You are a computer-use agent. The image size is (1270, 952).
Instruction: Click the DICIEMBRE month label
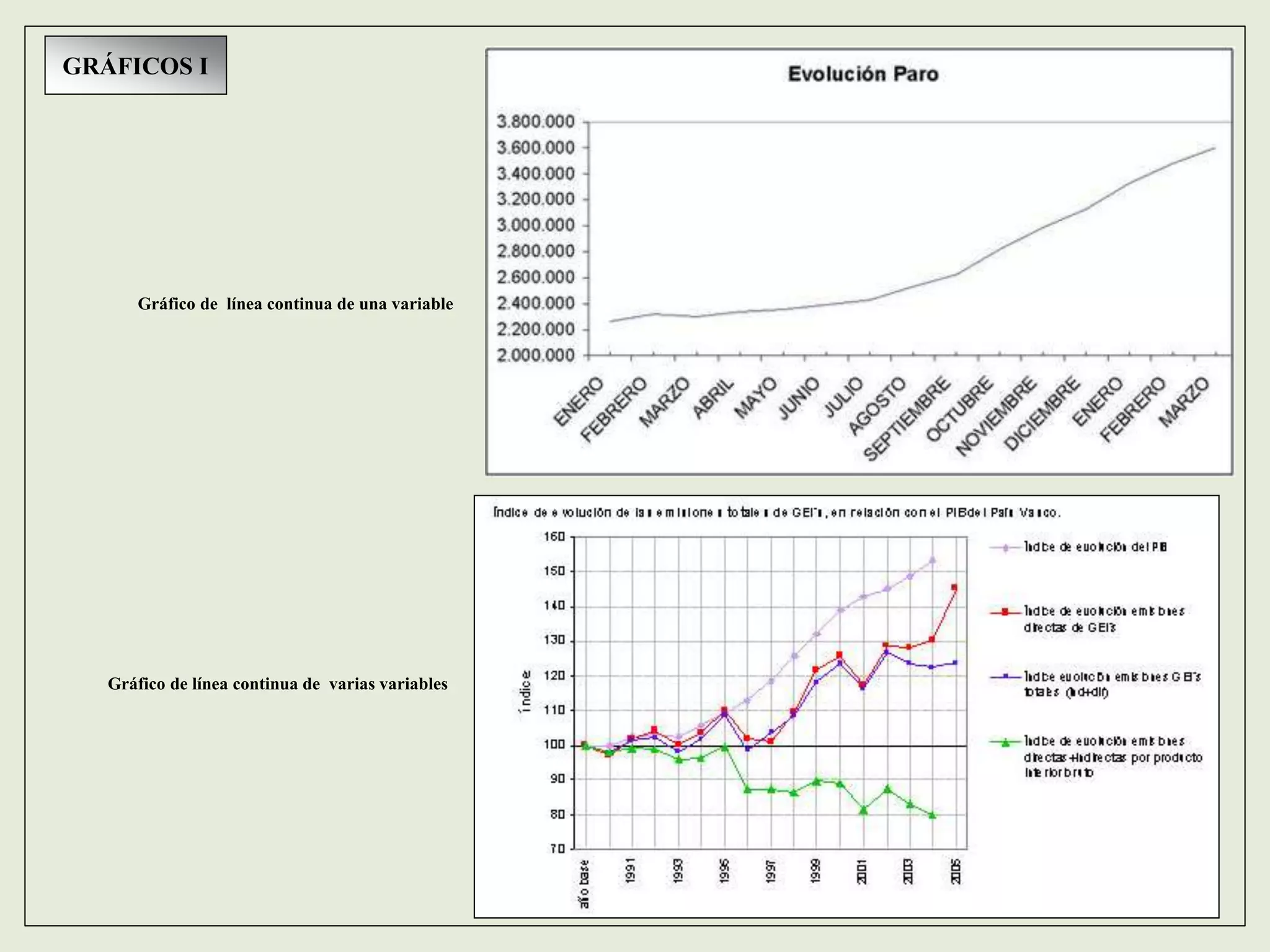(x=1042, y=413)
